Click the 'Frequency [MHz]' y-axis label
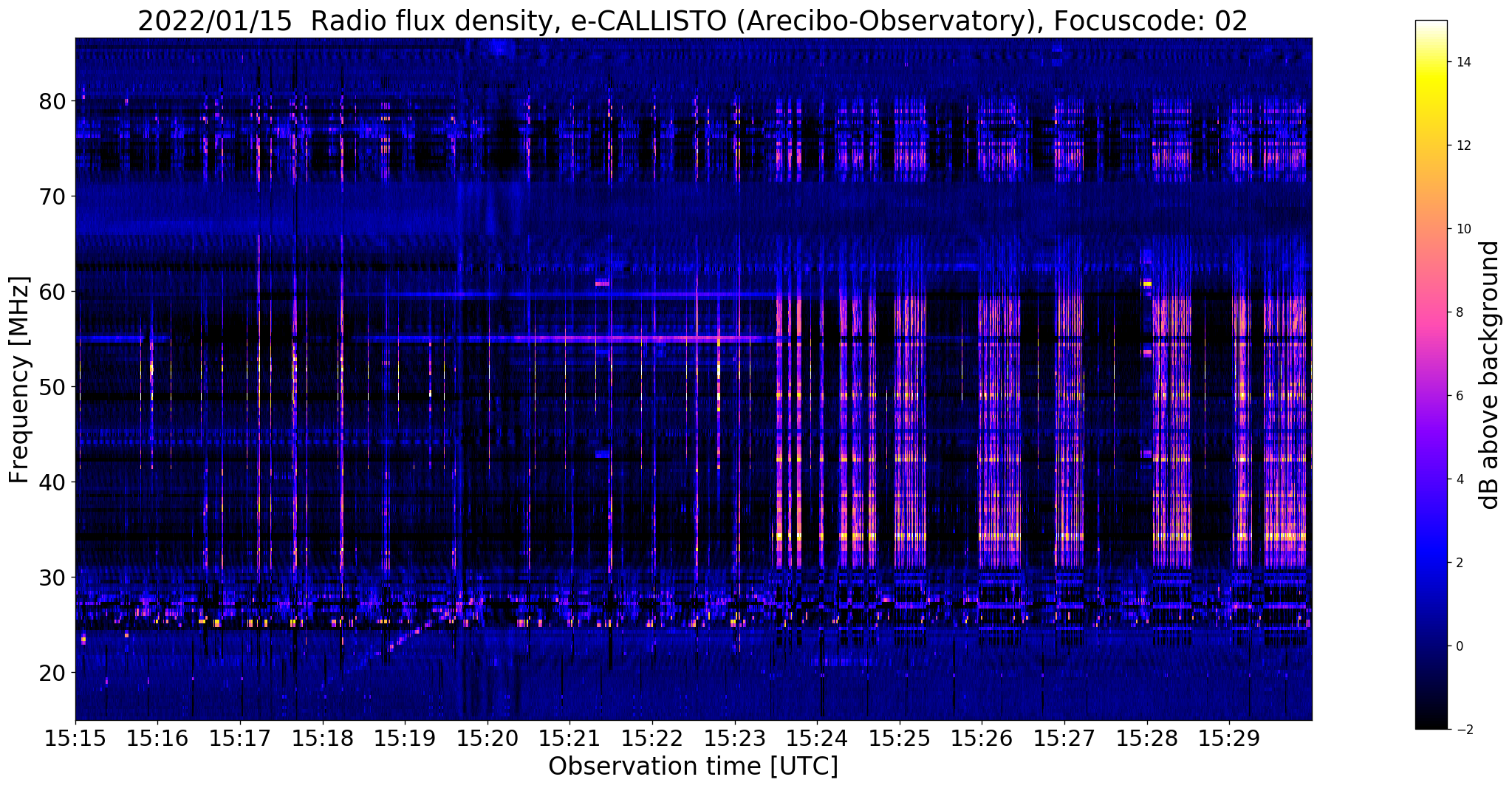 point(19,380)
